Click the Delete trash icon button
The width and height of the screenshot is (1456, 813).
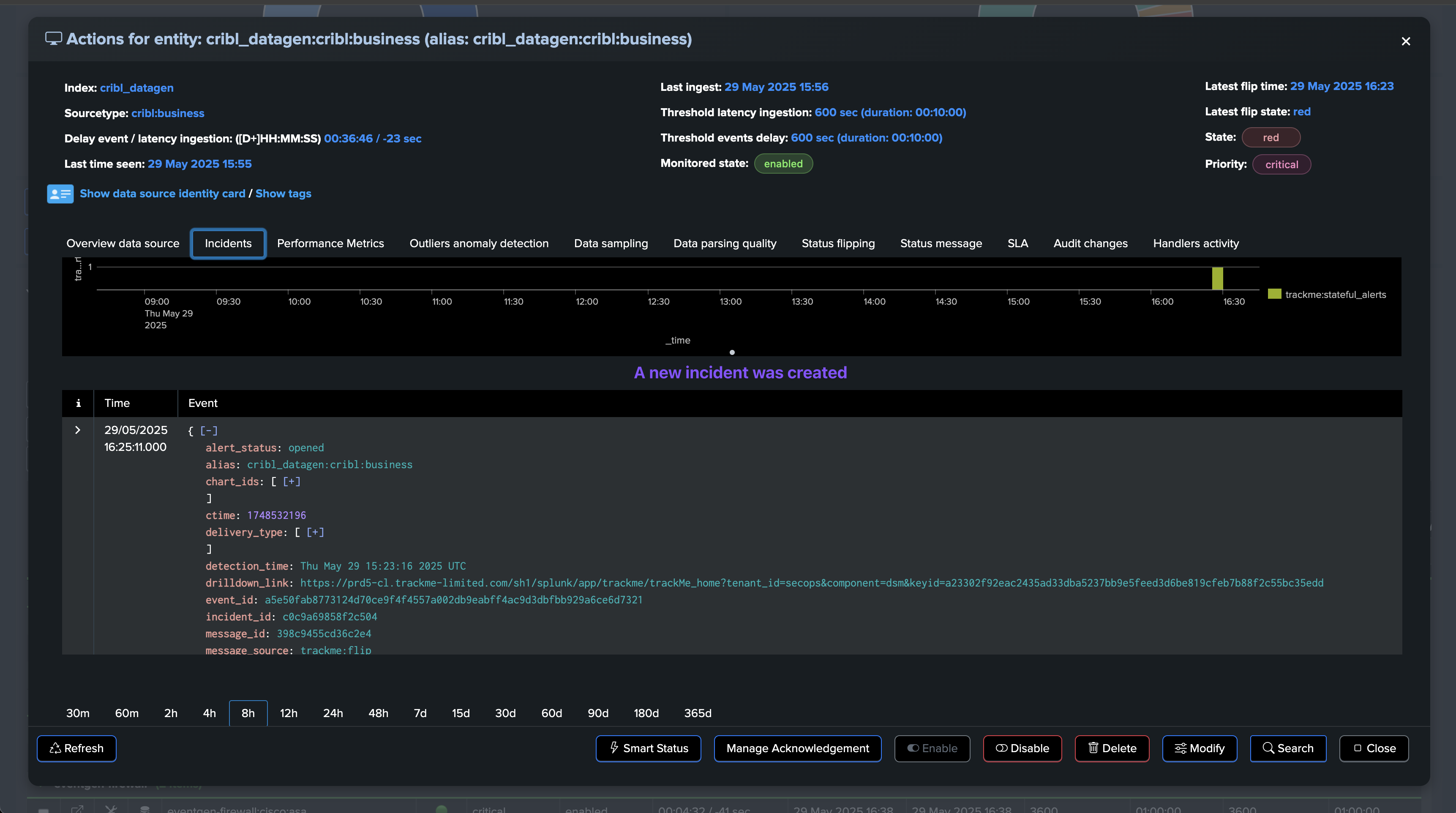1111,748
